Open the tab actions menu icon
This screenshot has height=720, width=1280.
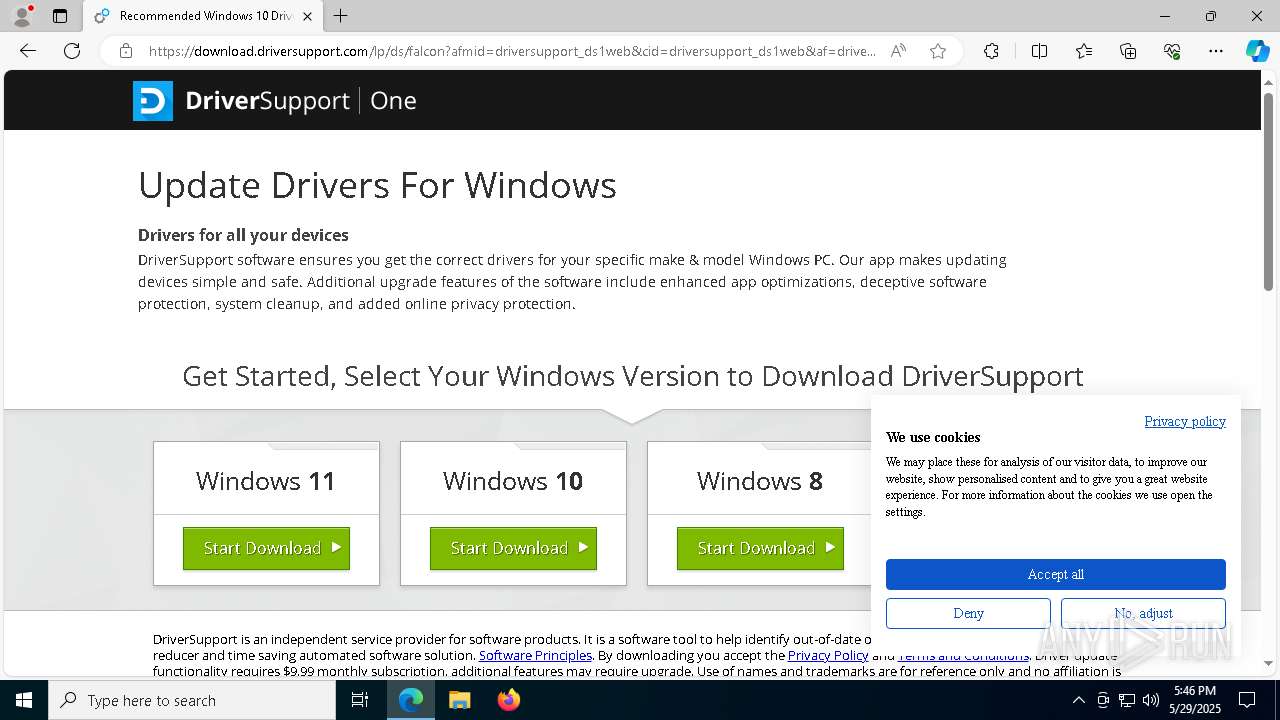(x=60, y=16)
